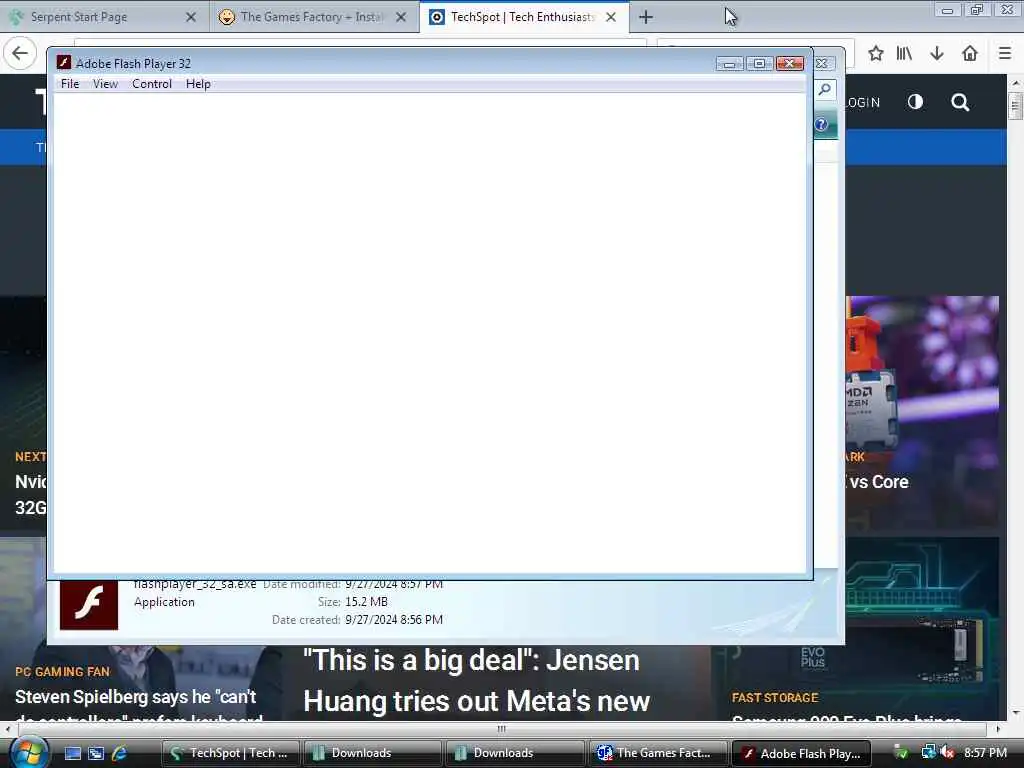
Task: Maximize the Adobe Flash Player window
Action: tap(759, 63)
